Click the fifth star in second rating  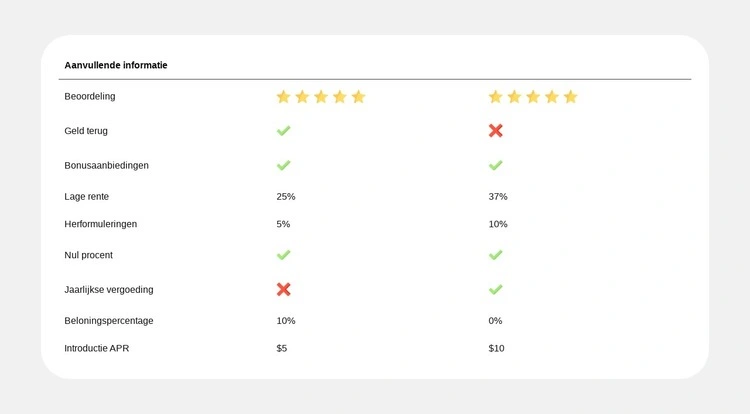pyautogui.click(x=571, y=97)
